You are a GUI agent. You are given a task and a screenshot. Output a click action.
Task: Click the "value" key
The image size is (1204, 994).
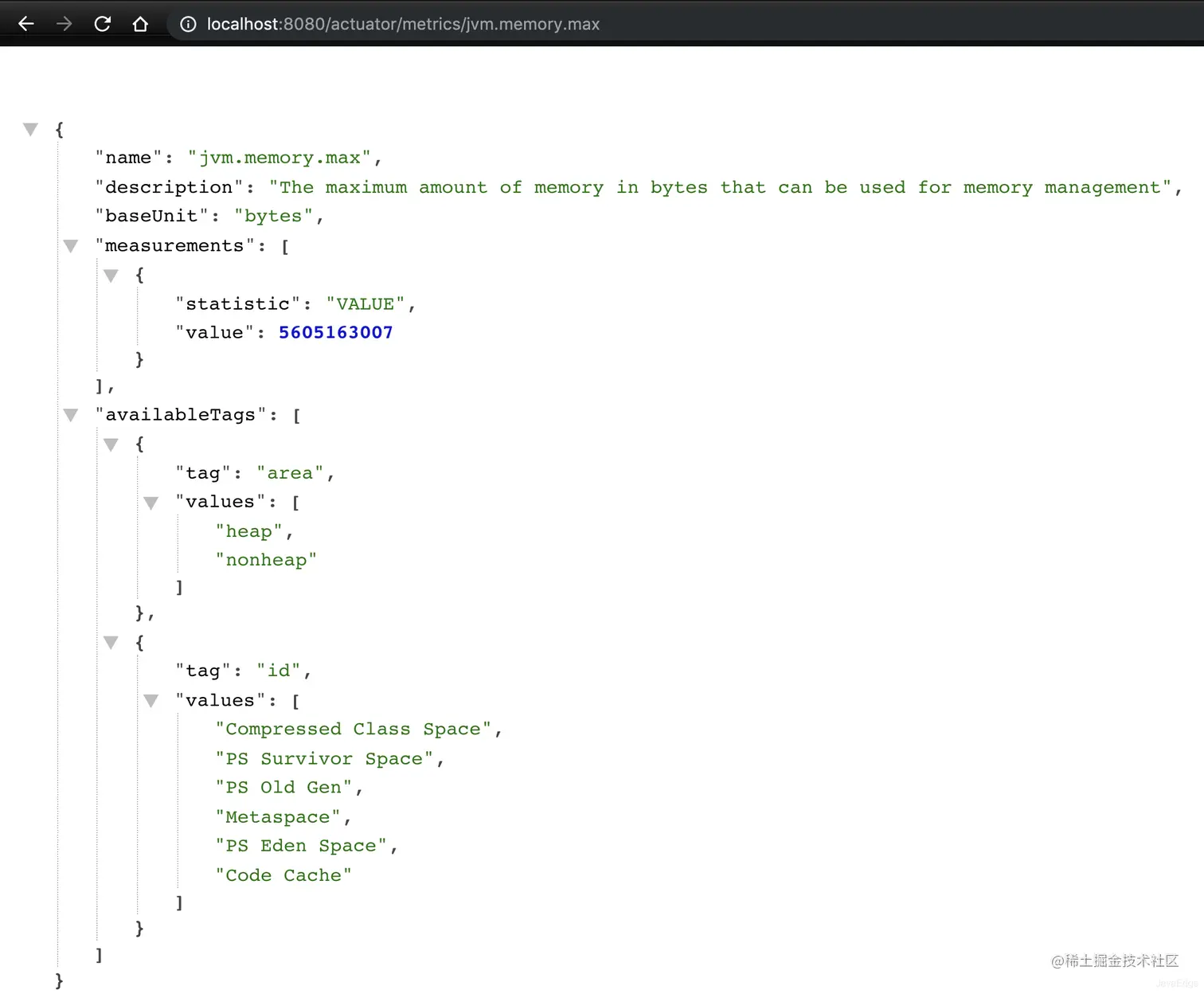[215, 332]
